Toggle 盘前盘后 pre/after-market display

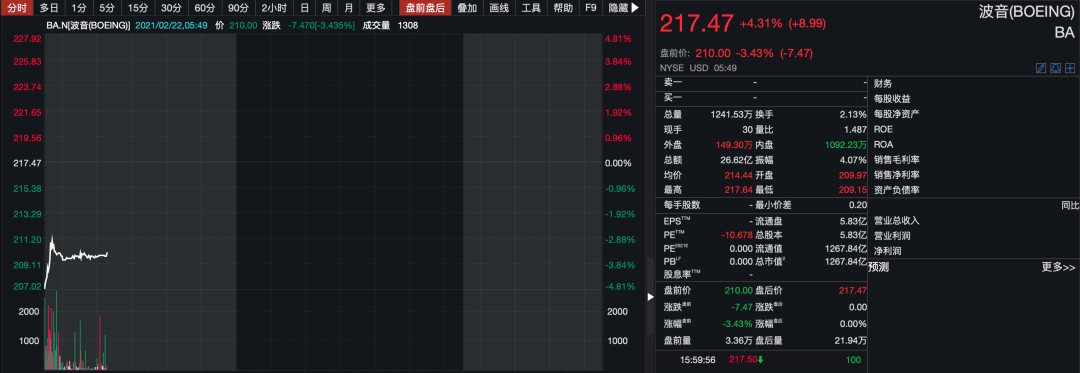pos(426,8)
